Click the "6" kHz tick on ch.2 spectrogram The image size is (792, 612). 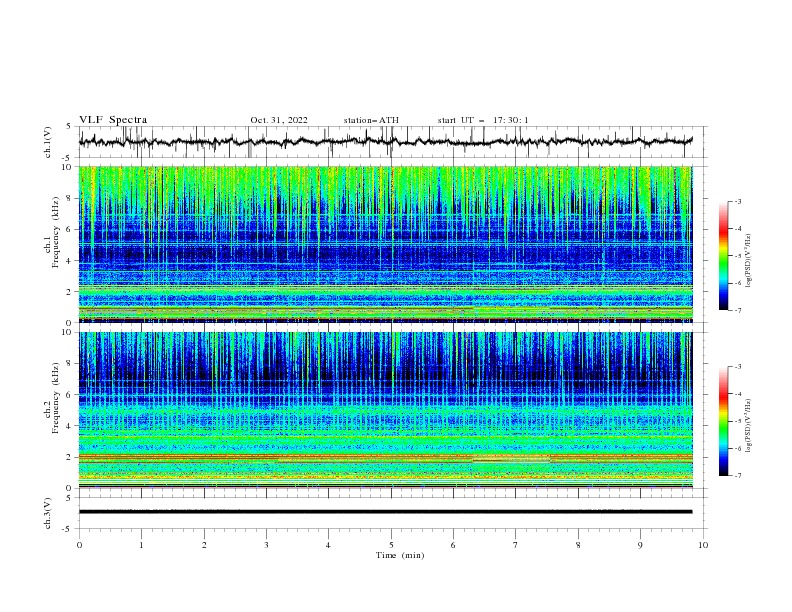[x=70, y=395]
